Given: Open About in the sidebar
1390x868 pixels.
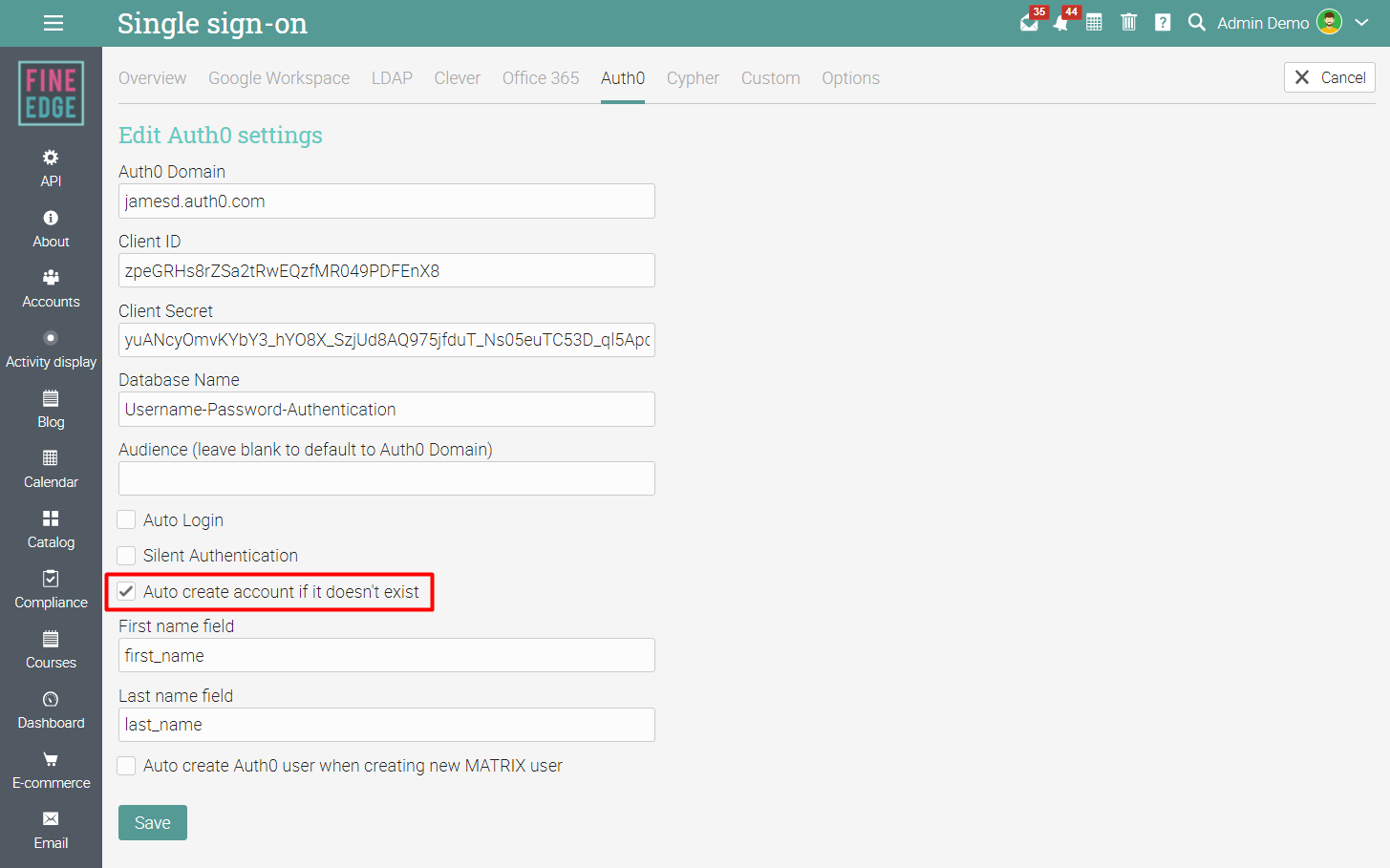Looking at the screenshot, I should tap(51, 229).
